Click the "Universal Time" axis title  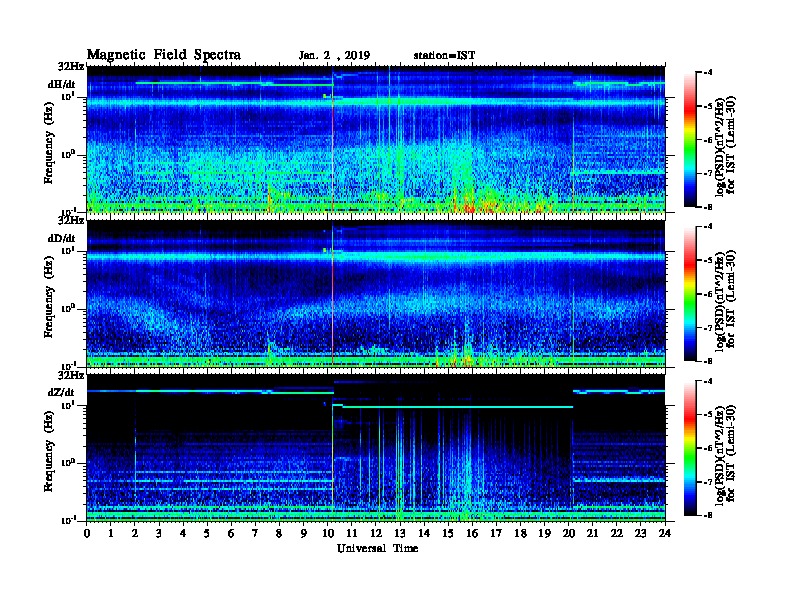[377, 548]
